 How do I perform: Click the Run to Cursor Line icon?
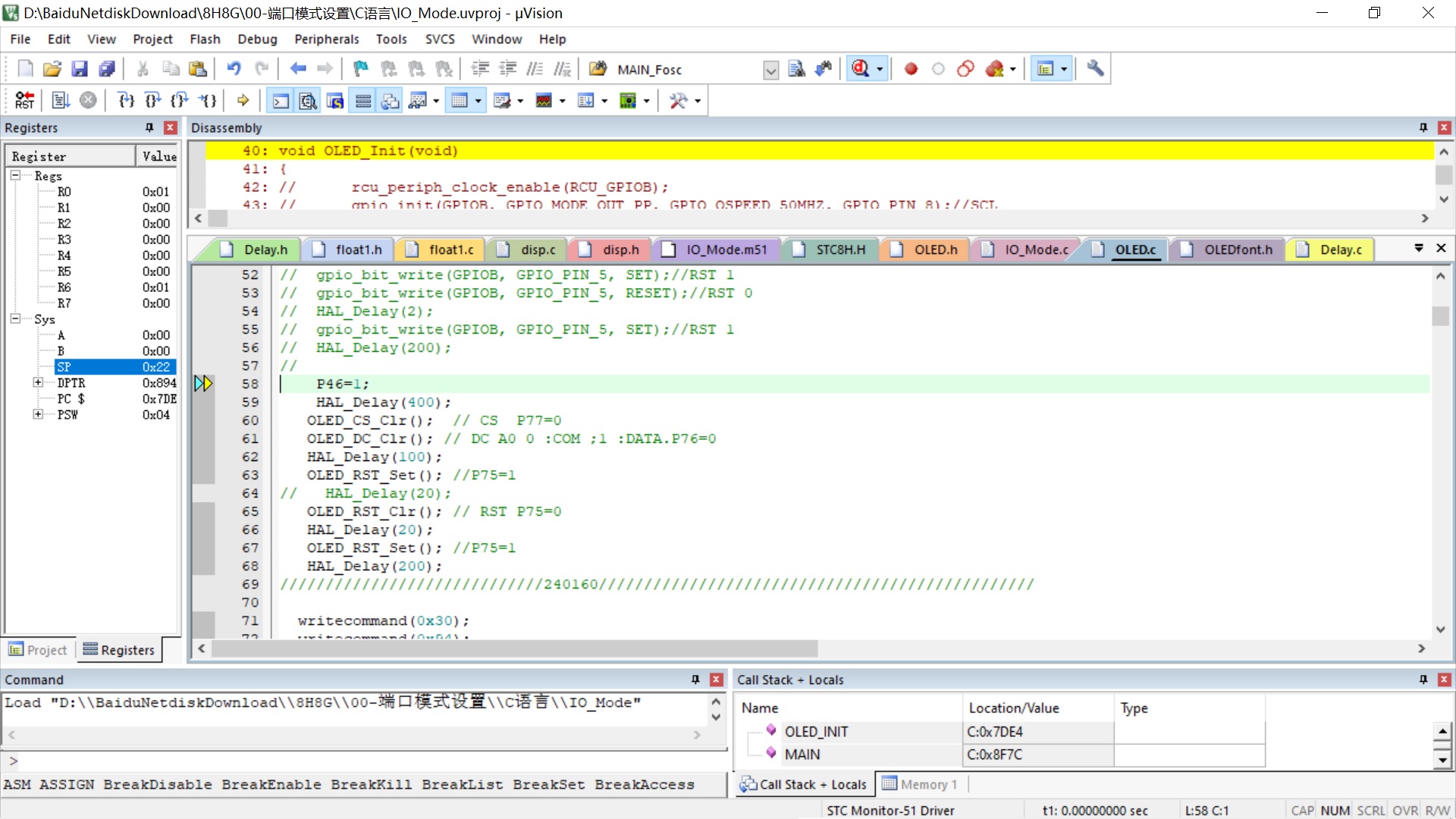click(x=207, y=100)
